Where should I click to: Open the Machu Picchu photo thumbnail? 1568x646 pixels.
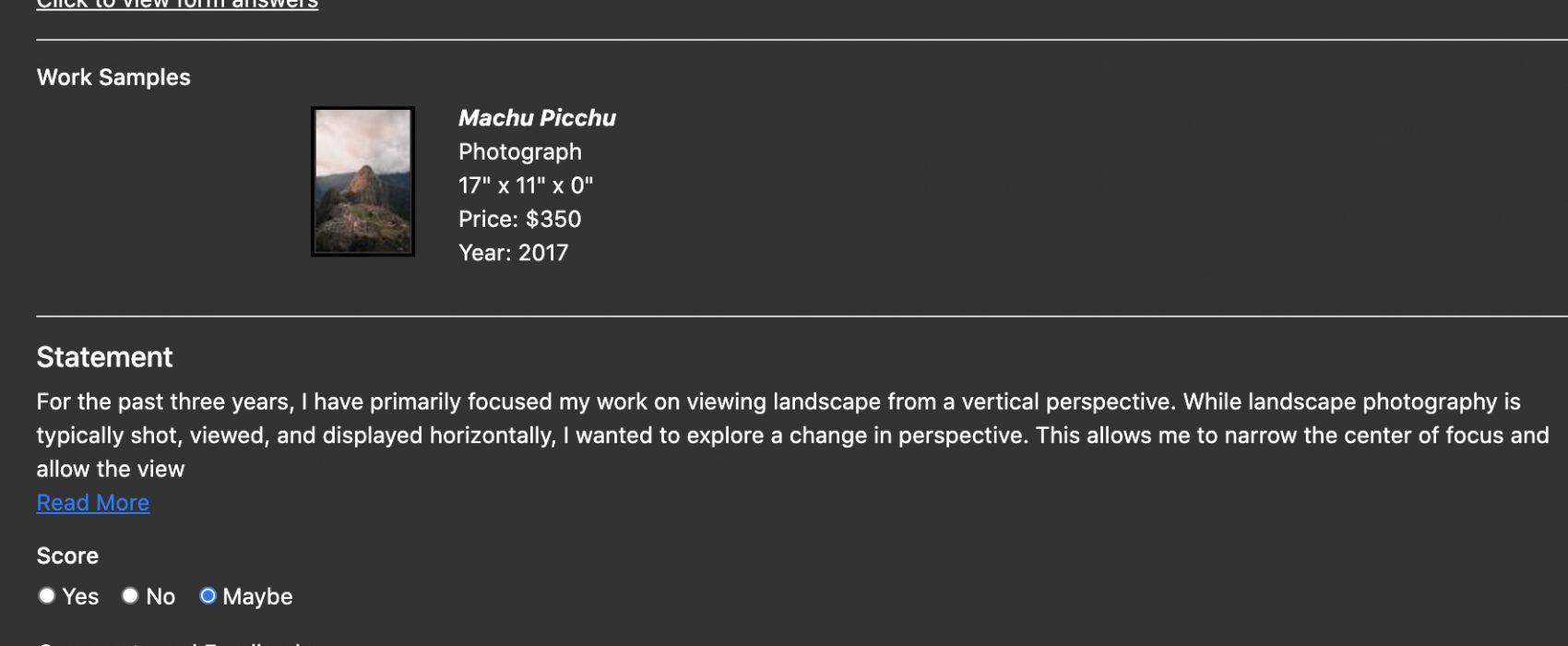(x=362, y=182)
